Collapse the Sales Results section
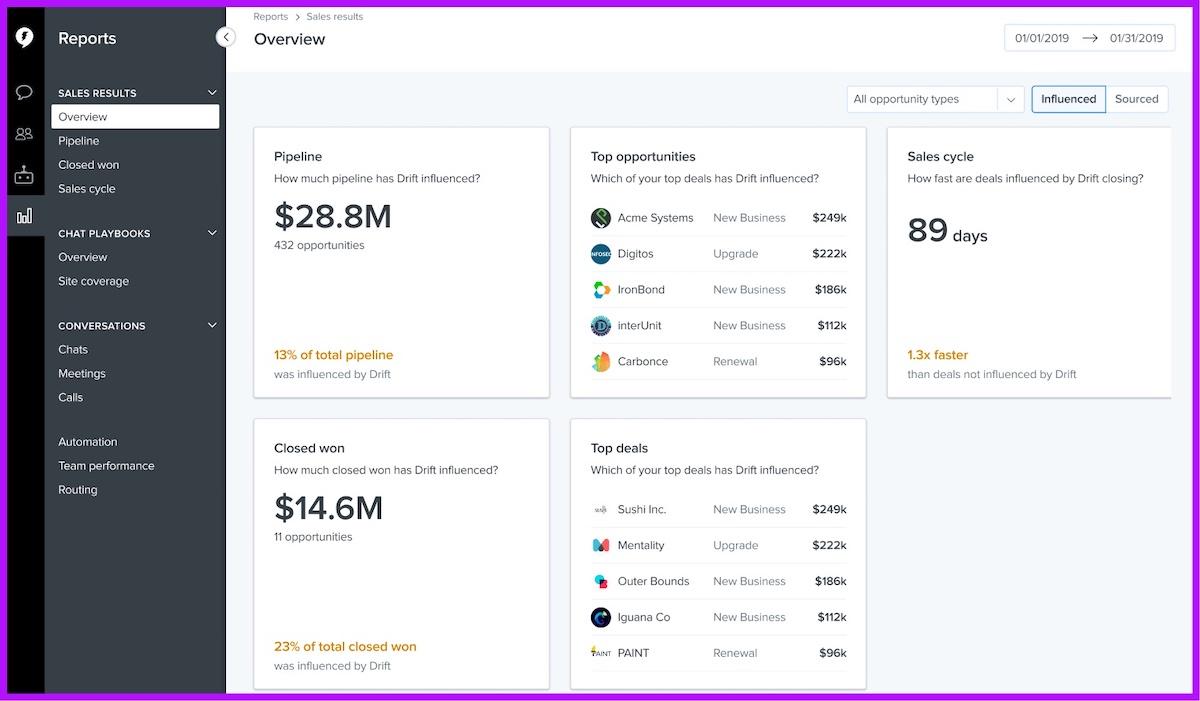 point(212,93)
